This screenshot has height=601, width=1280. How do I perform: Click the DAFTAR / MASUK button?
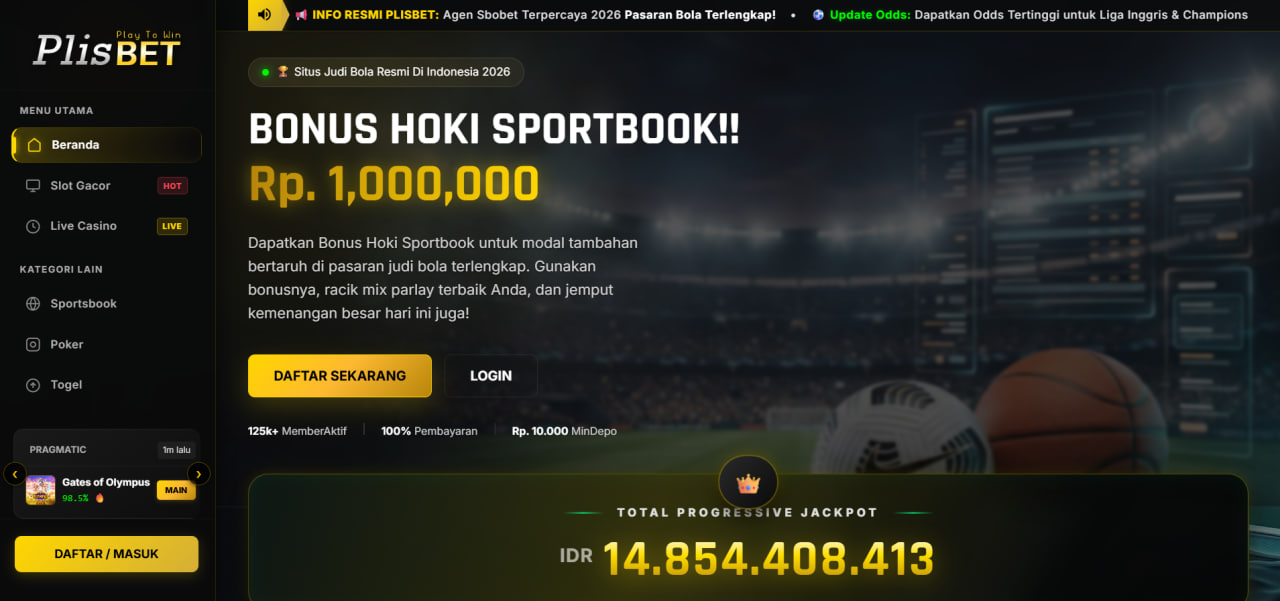106,554
